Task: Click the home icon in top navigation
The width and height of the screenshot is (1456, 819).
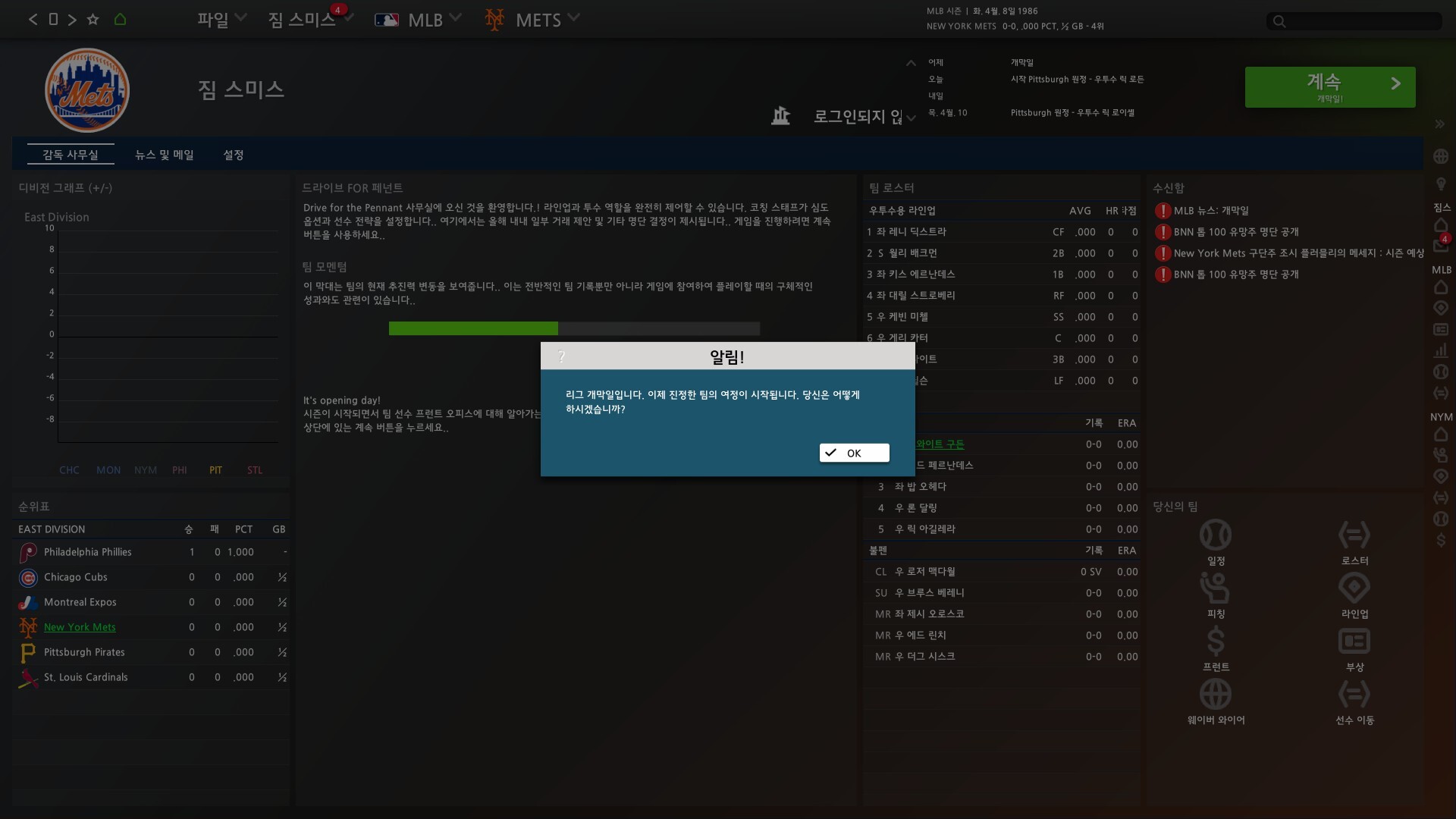Action: point(120,20)
